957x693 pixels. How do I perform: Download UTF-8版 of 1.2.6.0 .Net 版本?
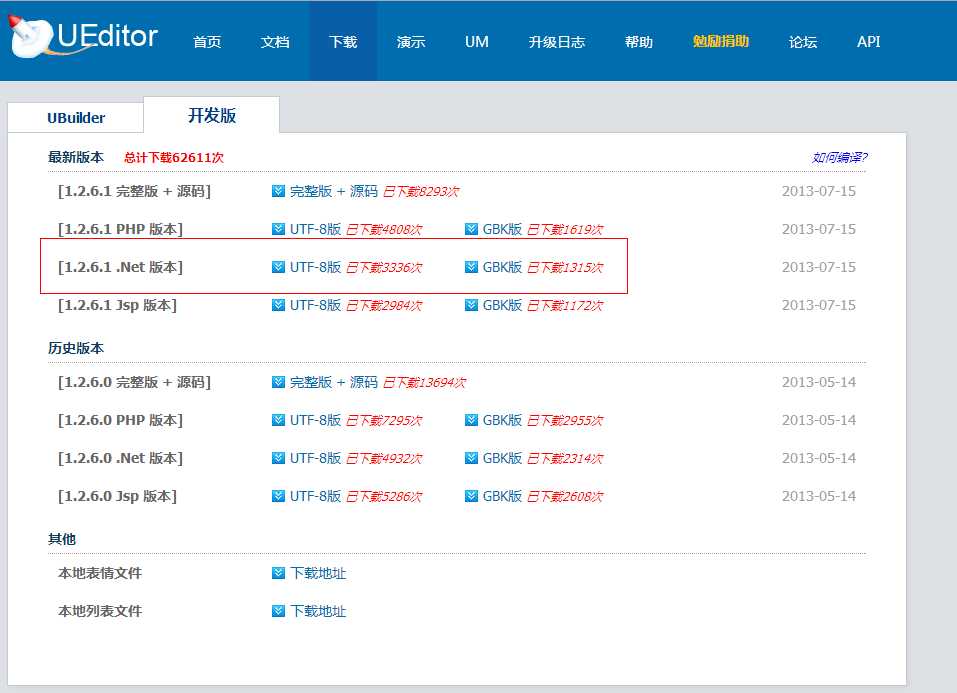point(315,458)
